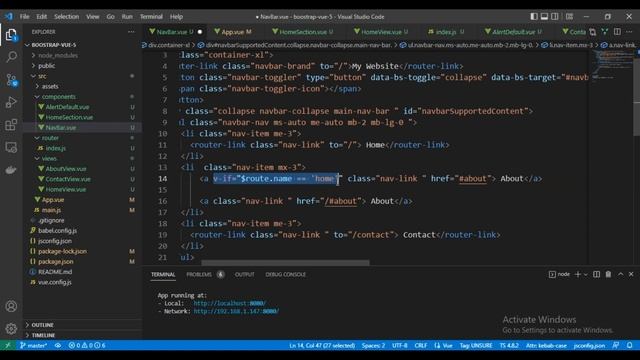640x360 pixels.
Task: Open the Explorer view in activity bar
Action: pyautogui.click(x=11, y=35)
